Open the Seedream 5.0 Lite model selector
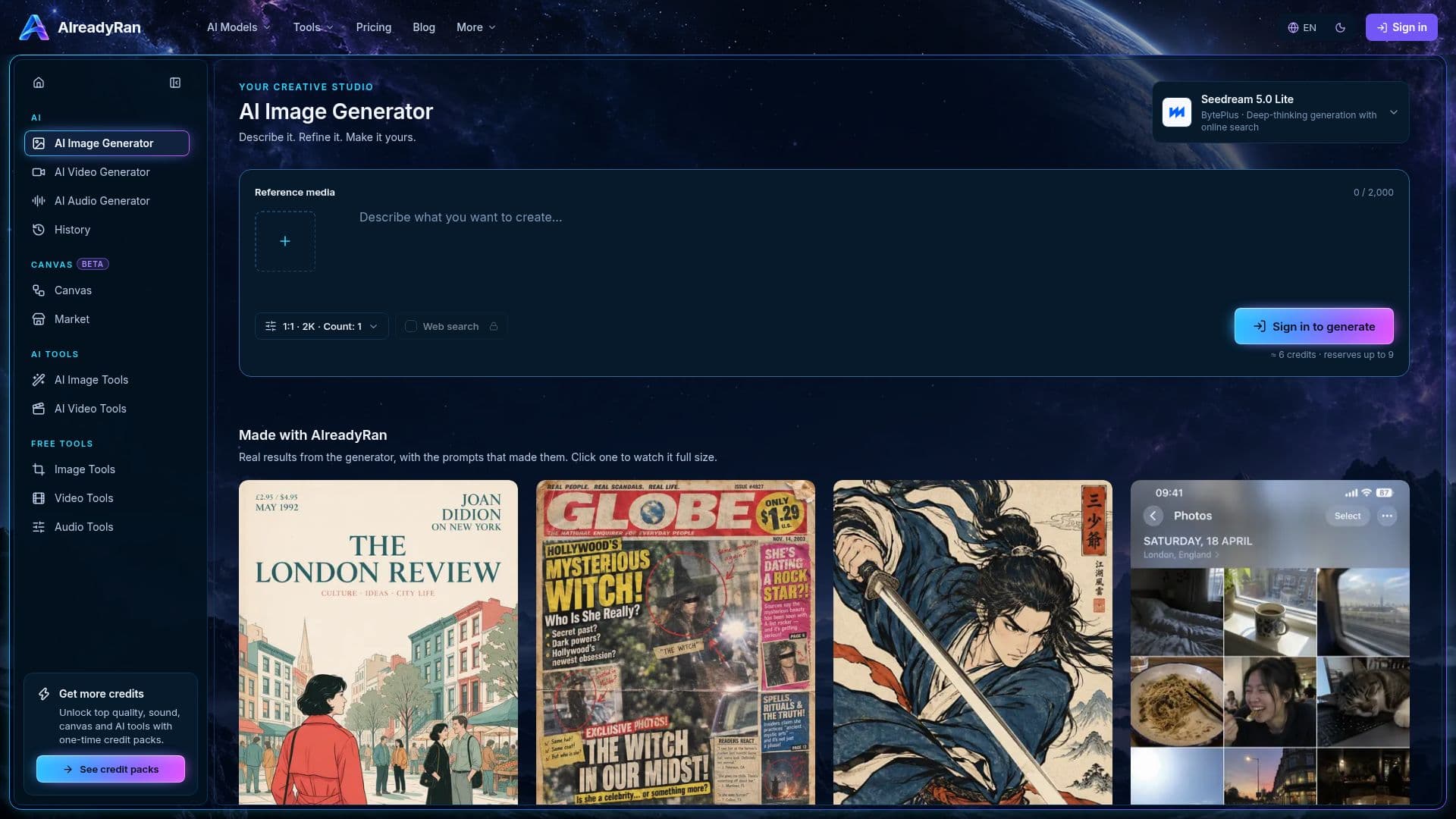 (1281, 112)
